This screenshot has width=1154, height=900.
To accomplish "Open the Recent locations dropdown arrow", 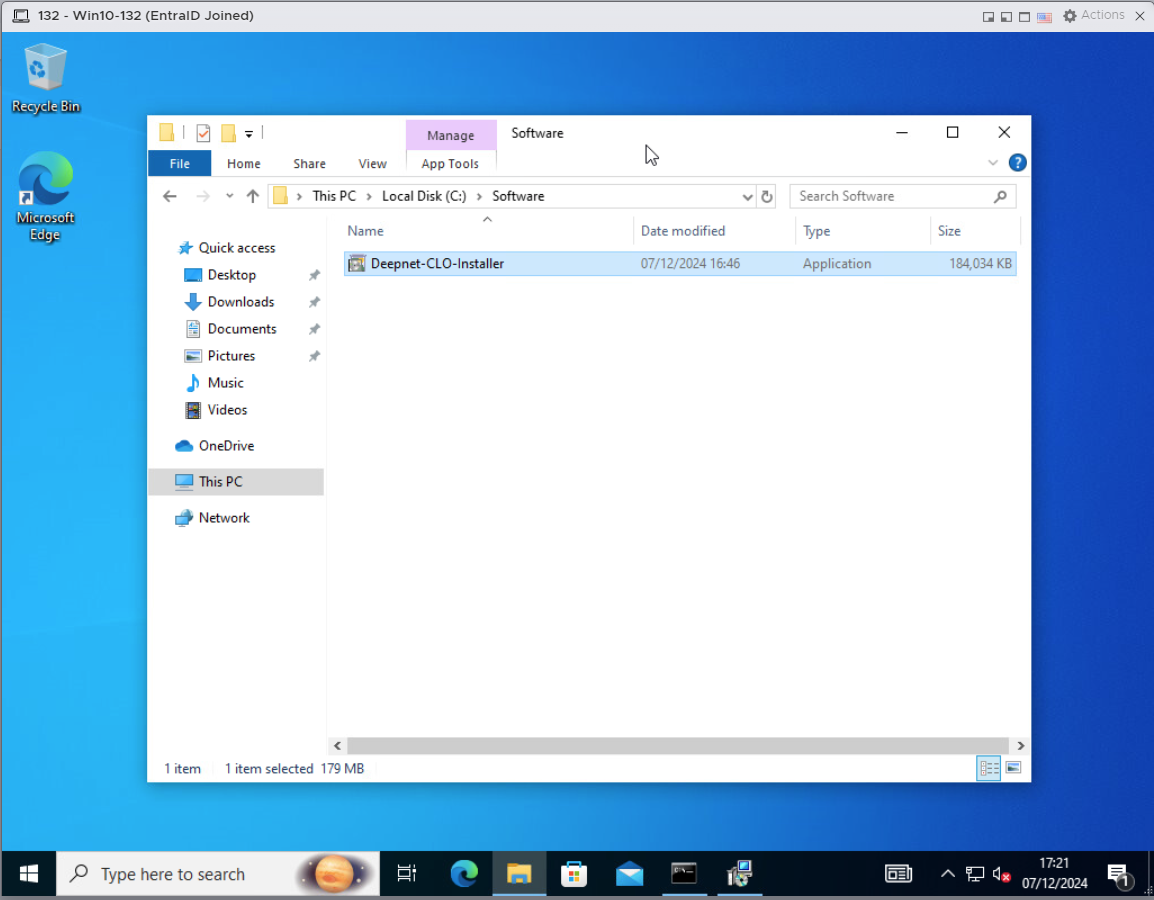I will tap(229, 197).
